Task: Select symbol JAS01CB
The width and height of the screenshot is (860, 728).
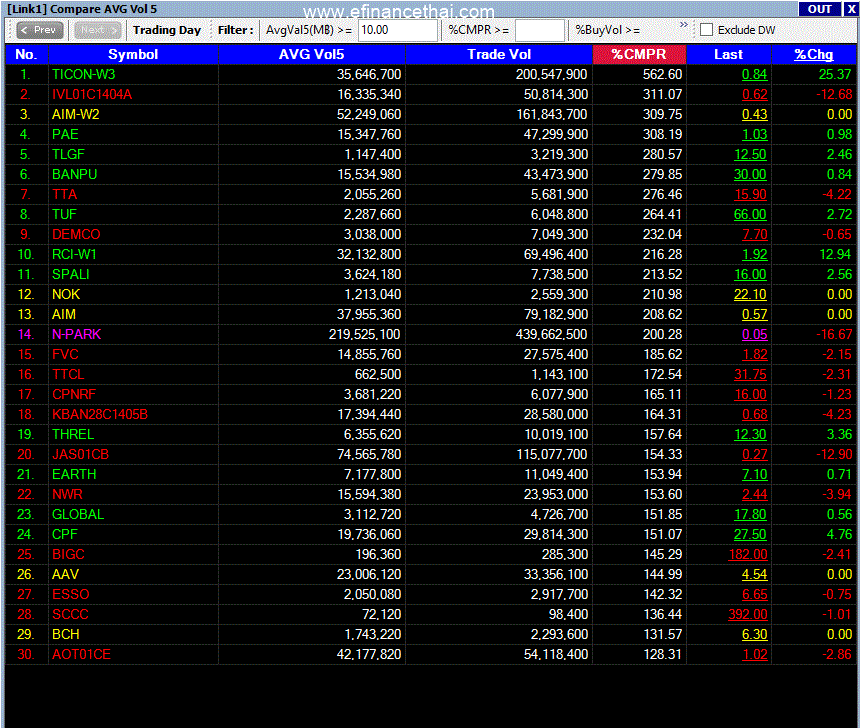Action: (x=81, y=454)
